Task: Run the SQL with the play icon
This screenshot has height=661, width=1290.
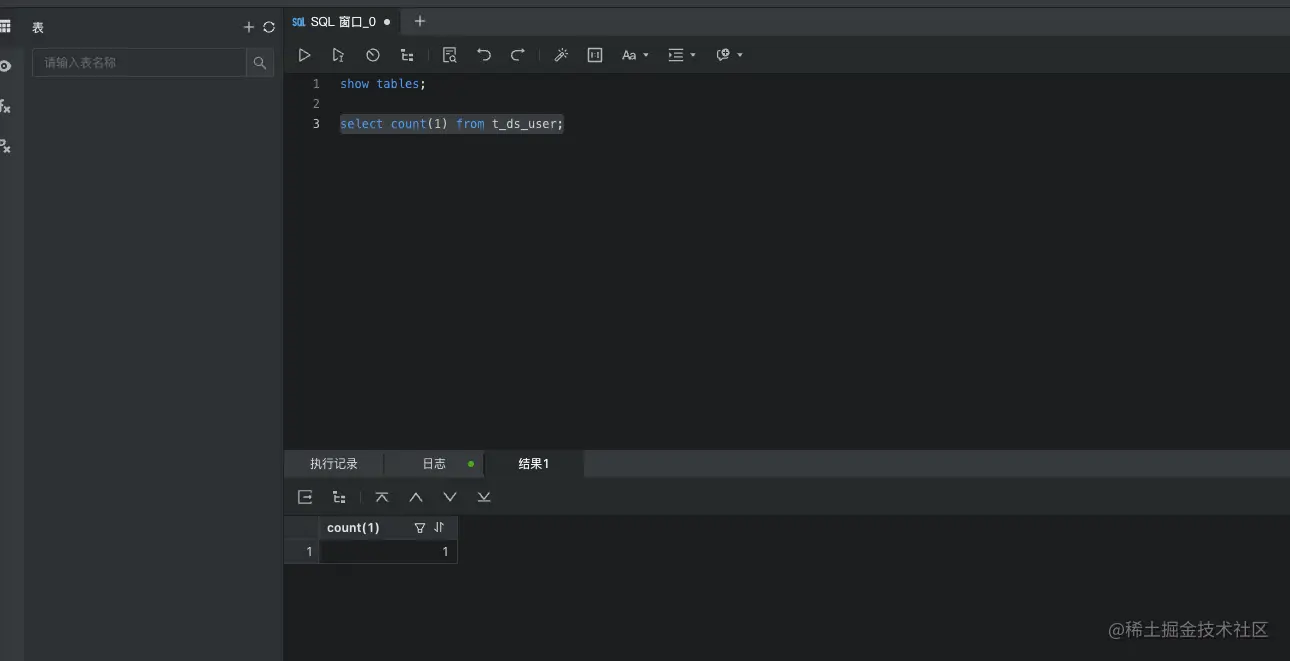Action: (305, 55)
